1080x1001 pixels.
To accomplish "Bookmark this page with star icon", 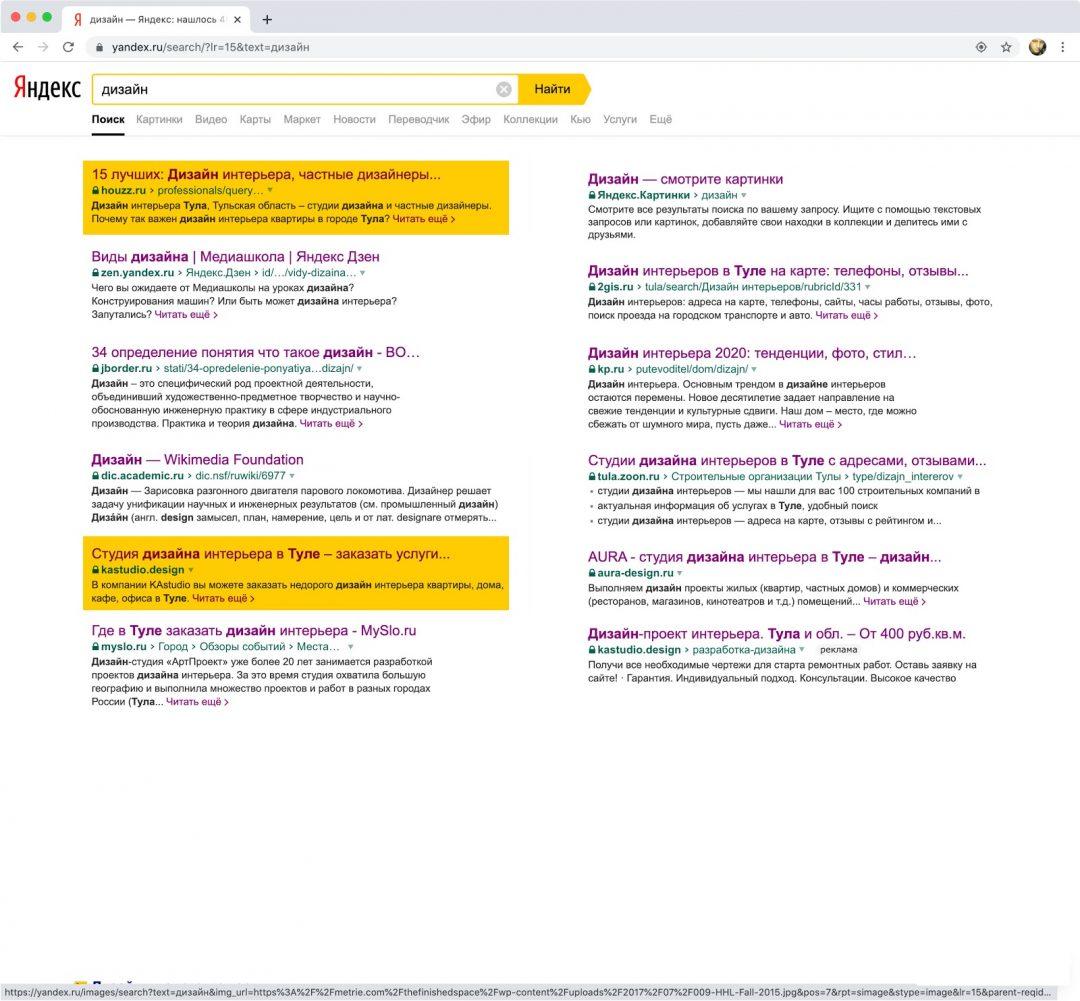I will pyautogui.click(x=1006, y=47).
